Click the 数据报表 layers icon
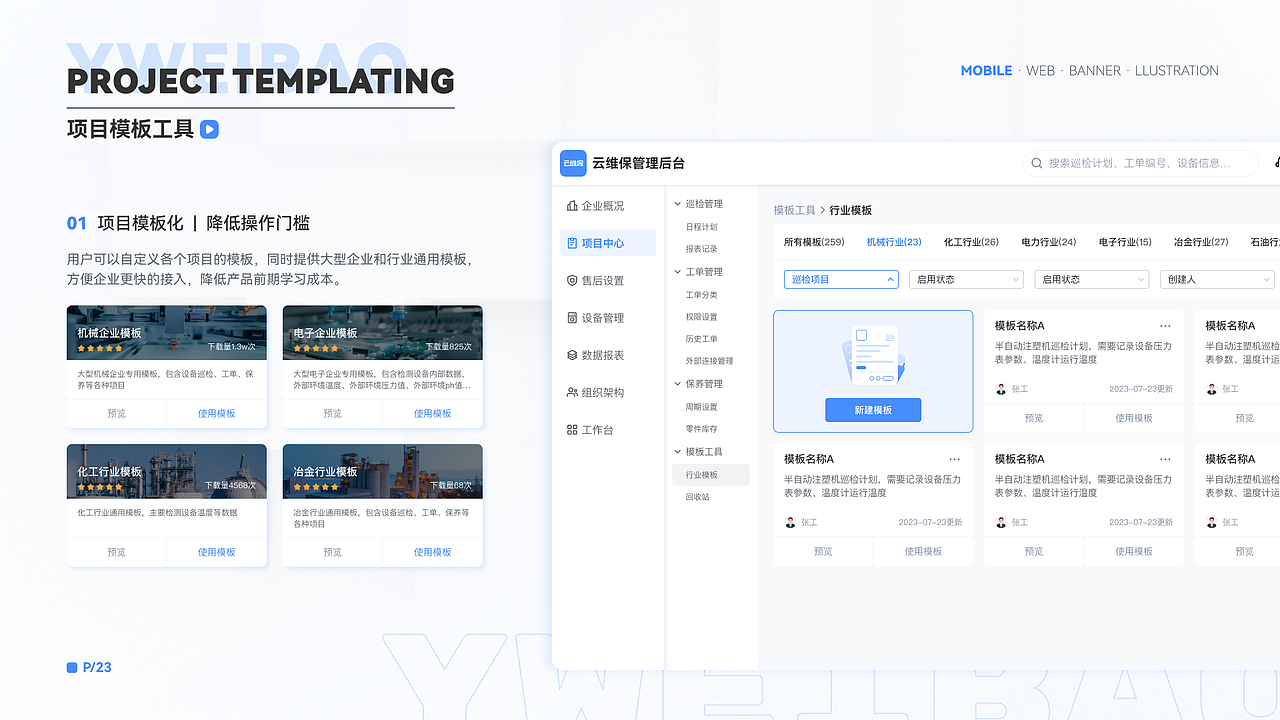This screenshot has width=1280, height=720. (x=572, y=355)
